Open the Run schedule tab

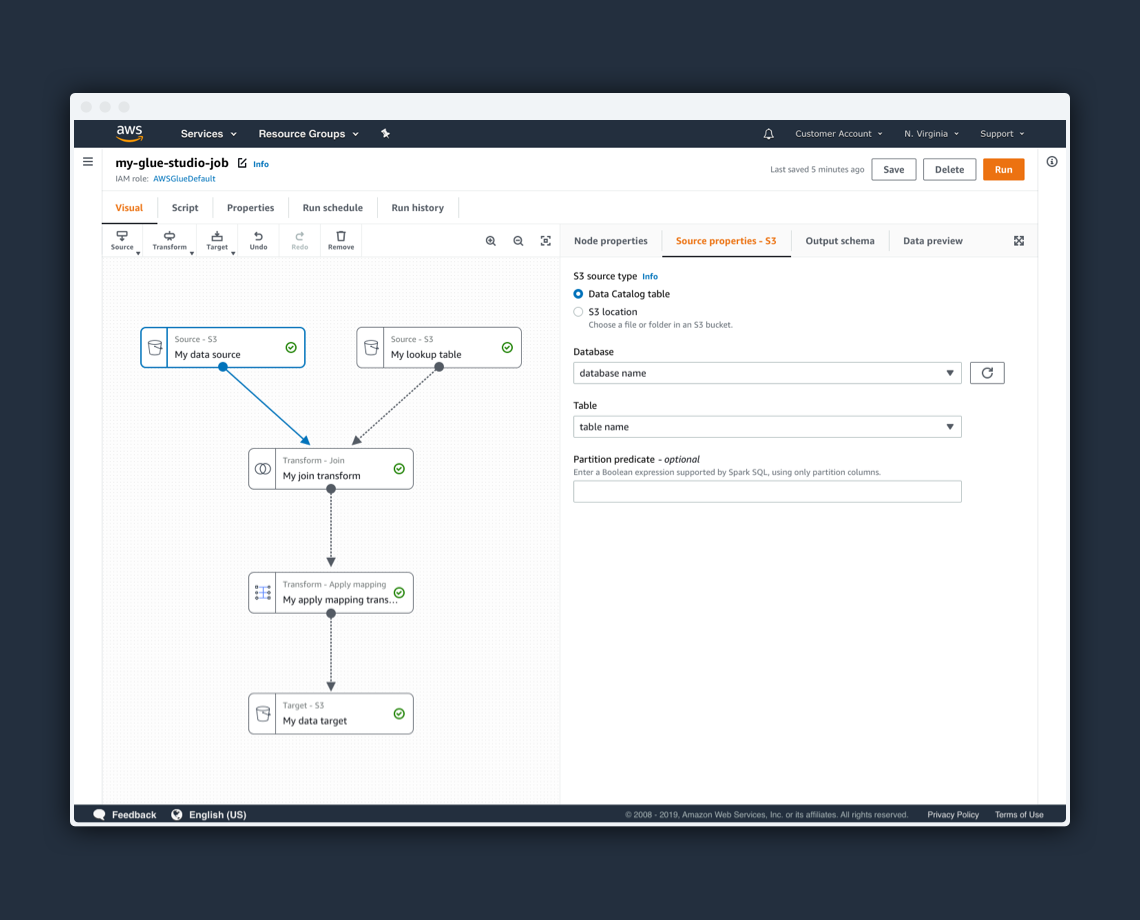[332, 208]
